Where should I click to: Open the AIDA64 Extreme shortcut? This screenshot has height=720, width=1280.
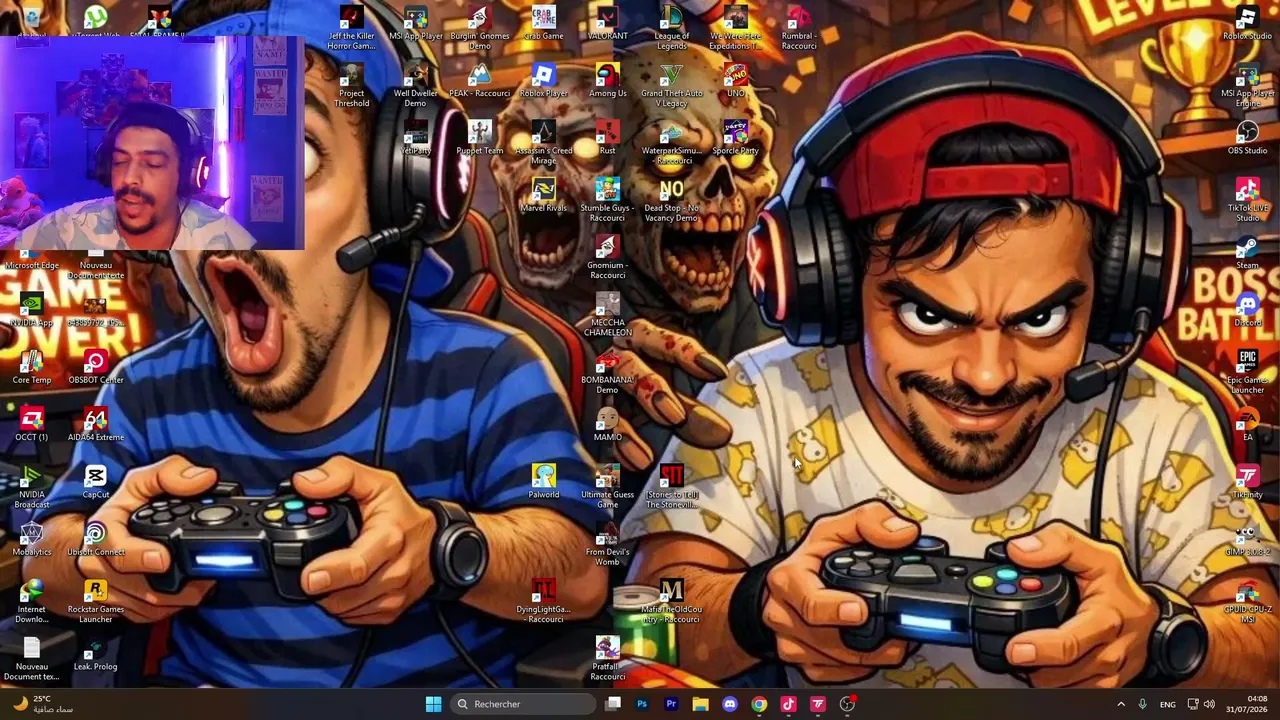pyautogui.click(x=95, y=426)
